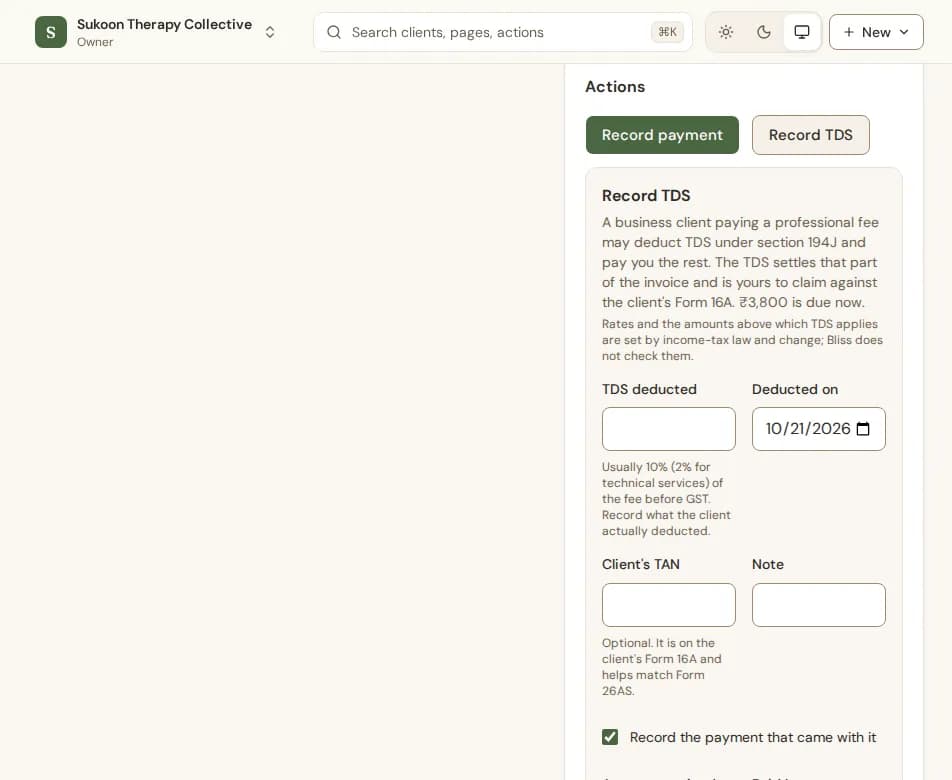Select system theme monitor icon

[802, 32]
